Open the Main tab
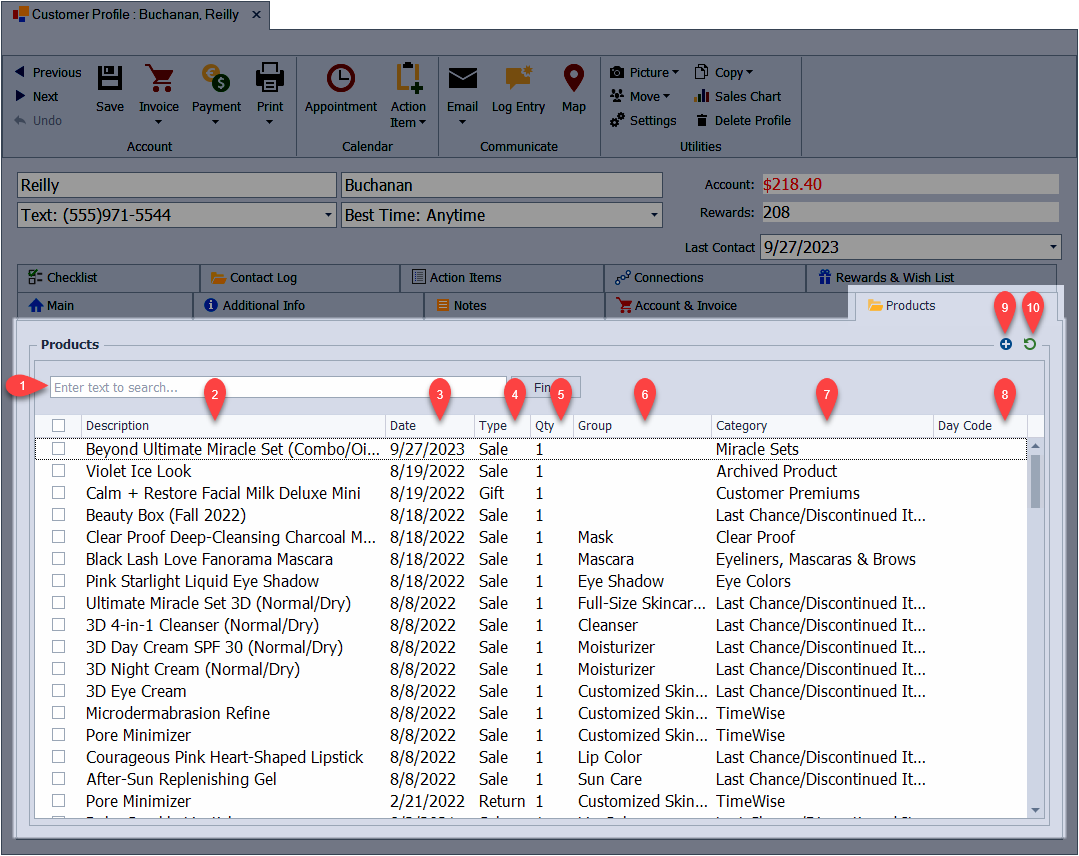The height and width of the screenshot is (856, 1079). coord(105,306)
